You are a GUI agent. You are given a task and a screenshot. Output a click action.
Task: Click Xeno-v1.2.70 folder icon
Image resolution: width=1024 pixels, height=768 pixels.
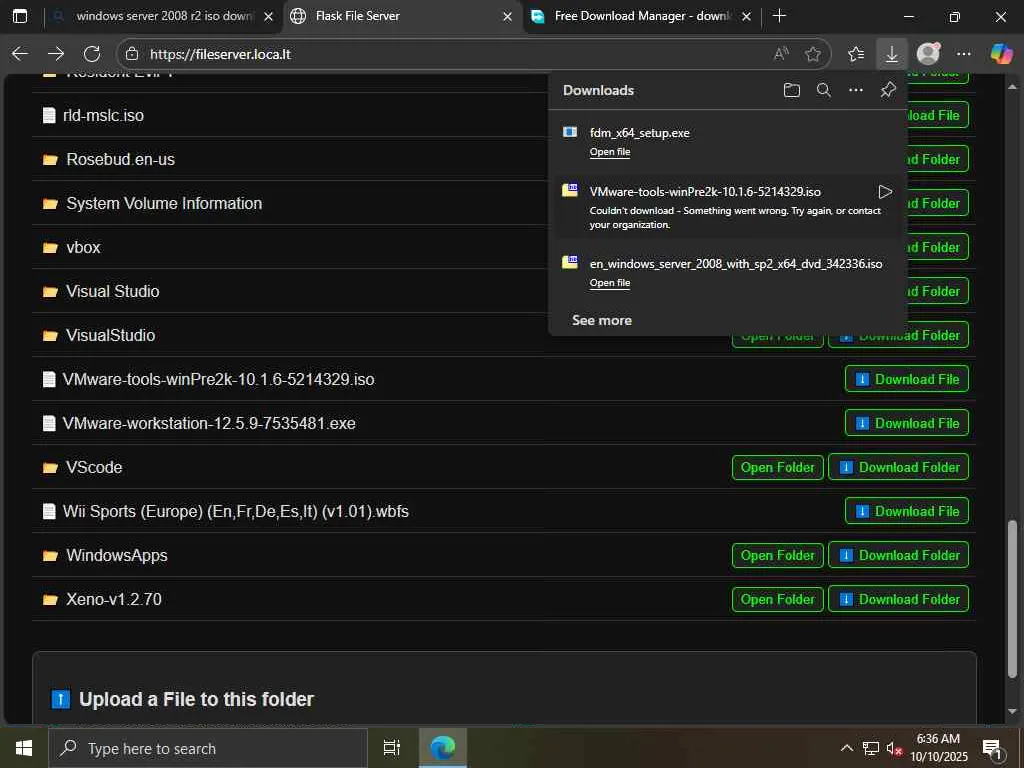coord(50,600)
